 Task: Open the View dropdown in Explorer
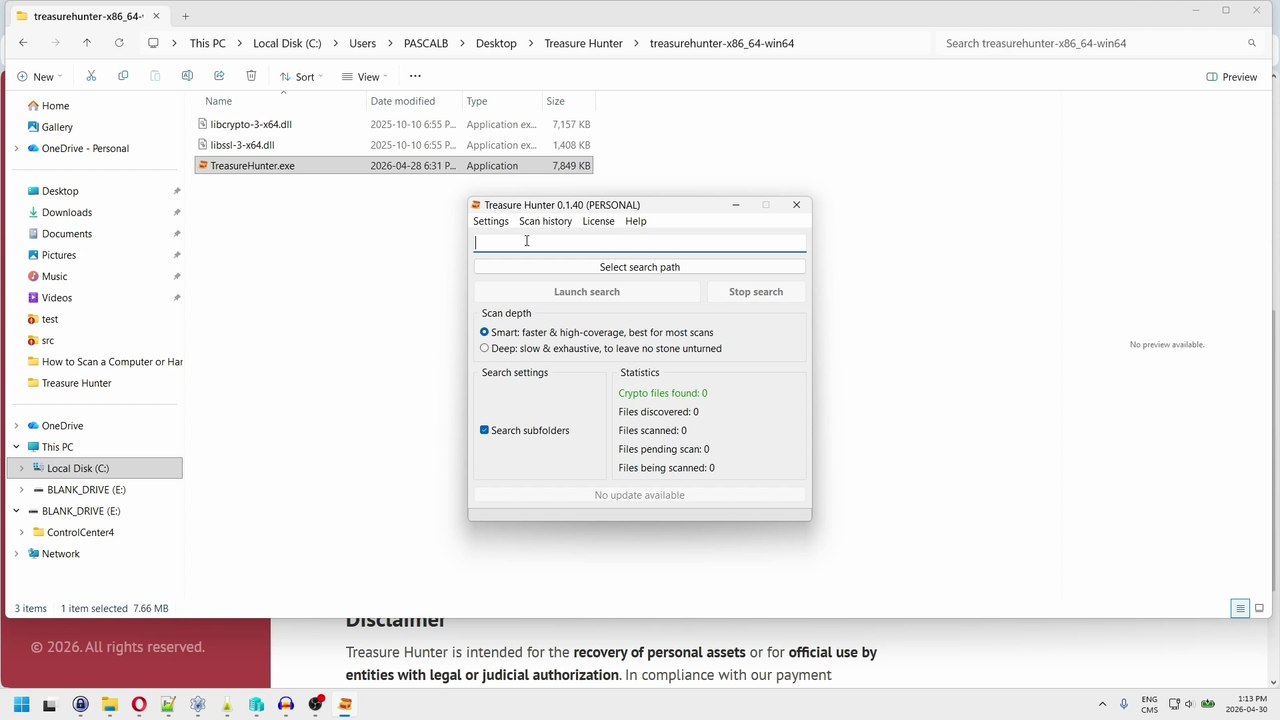364,77
